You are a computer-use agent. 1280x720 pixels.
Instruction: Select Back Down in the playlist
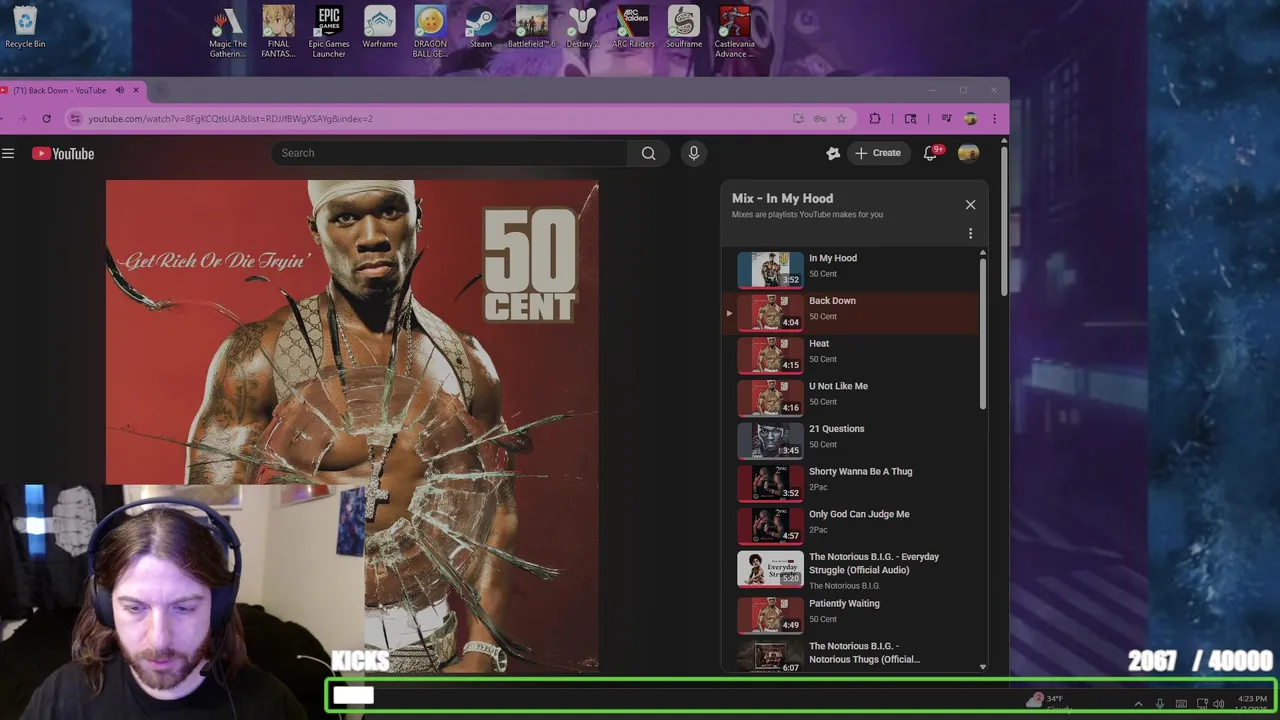point(850,312)
